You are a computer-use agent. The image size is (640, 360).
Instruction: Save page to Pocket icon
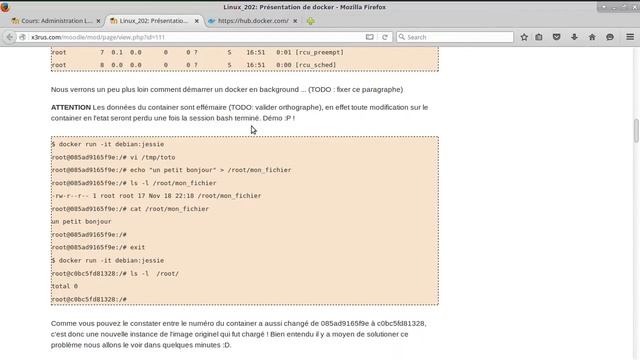point(556,37)
